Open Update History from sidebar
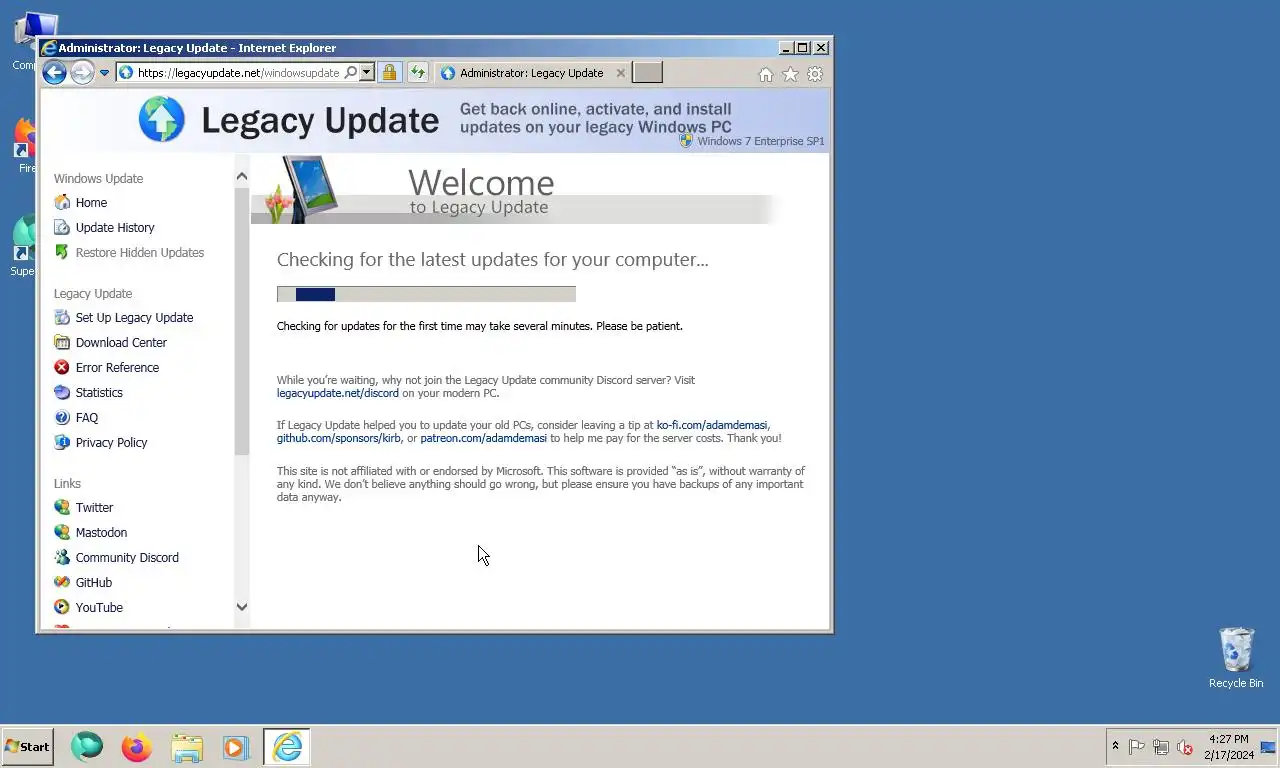1280x768 pixels. click(115, 227)
